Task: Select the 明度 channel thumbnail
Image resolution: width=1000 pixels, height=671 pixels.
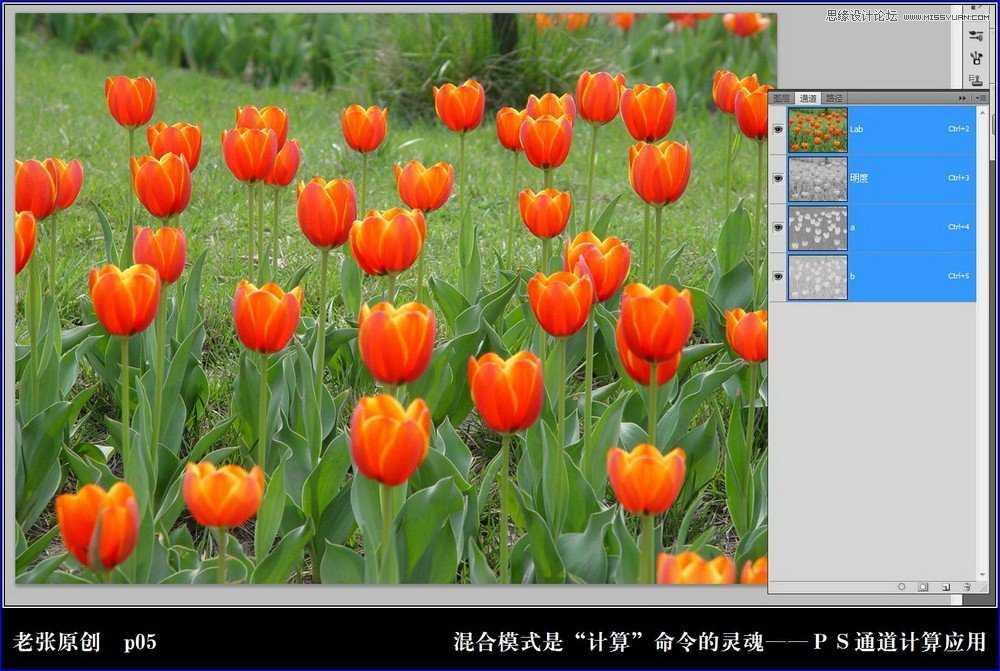Action: tap(818, 179)
